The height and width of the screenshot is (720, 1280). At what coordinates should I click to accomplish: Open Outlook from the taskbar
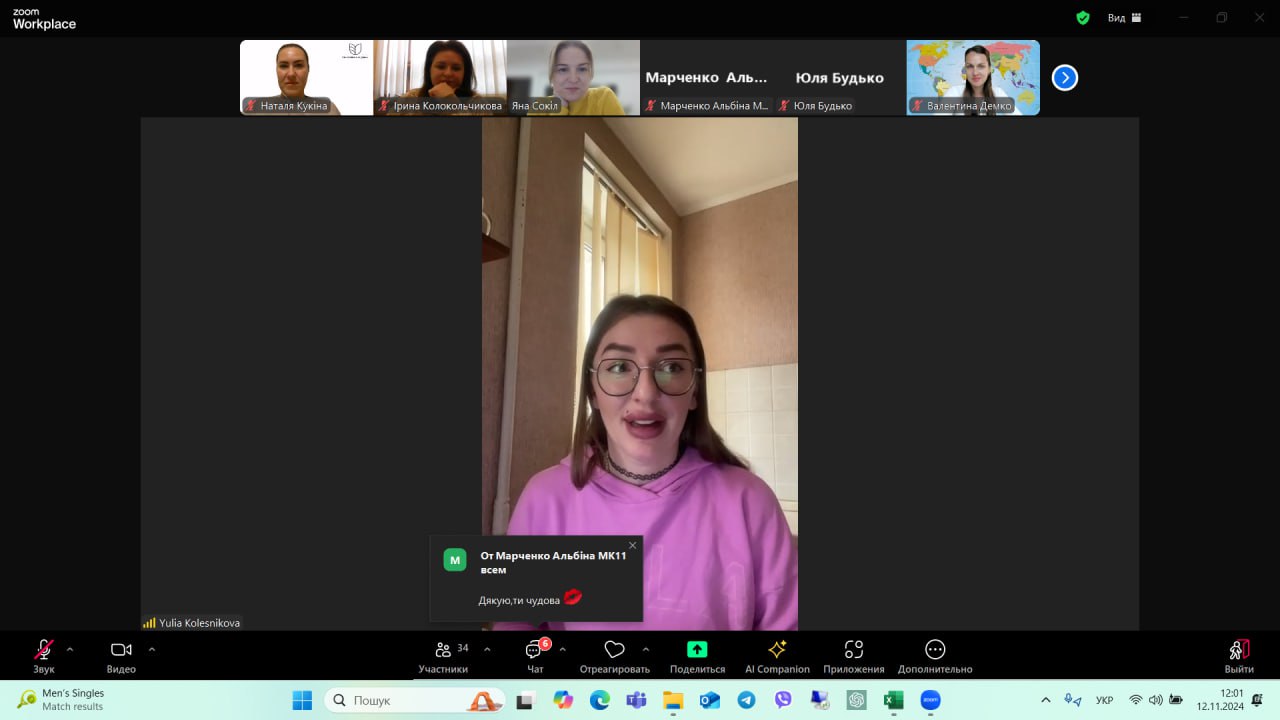point(710,700)
